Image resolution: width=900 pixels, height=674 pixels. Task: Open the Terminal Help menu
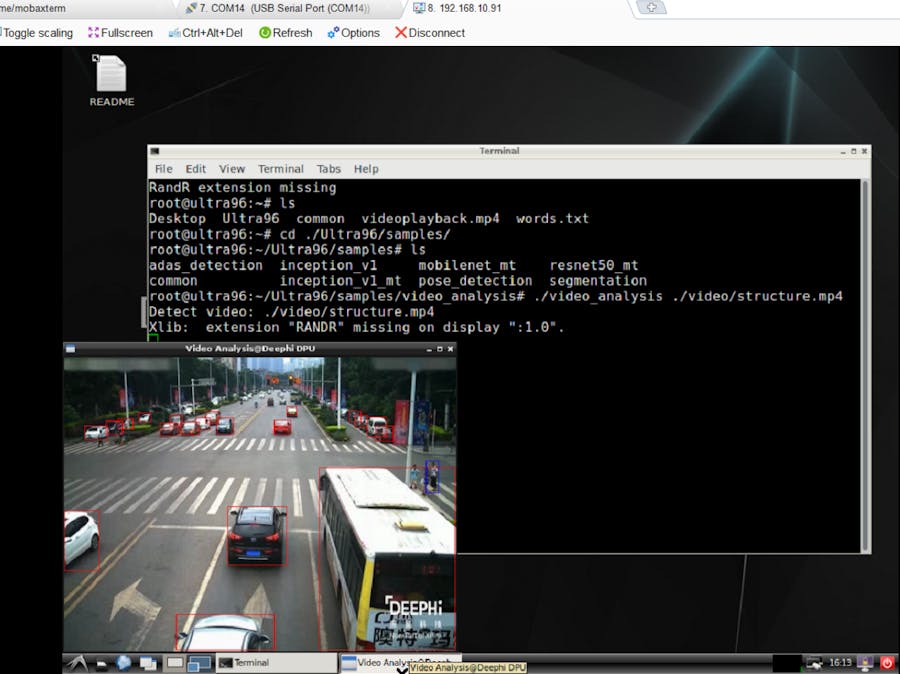coord(366,169)
